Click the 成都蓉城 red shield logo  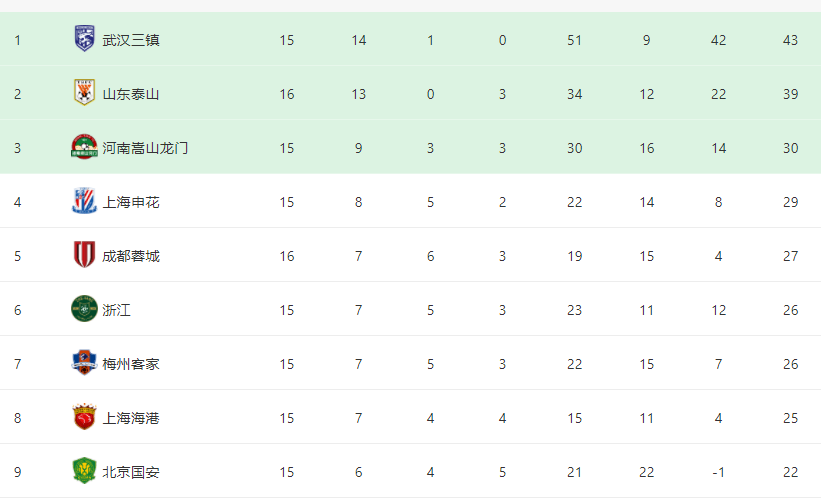click(x=84, y=255)
